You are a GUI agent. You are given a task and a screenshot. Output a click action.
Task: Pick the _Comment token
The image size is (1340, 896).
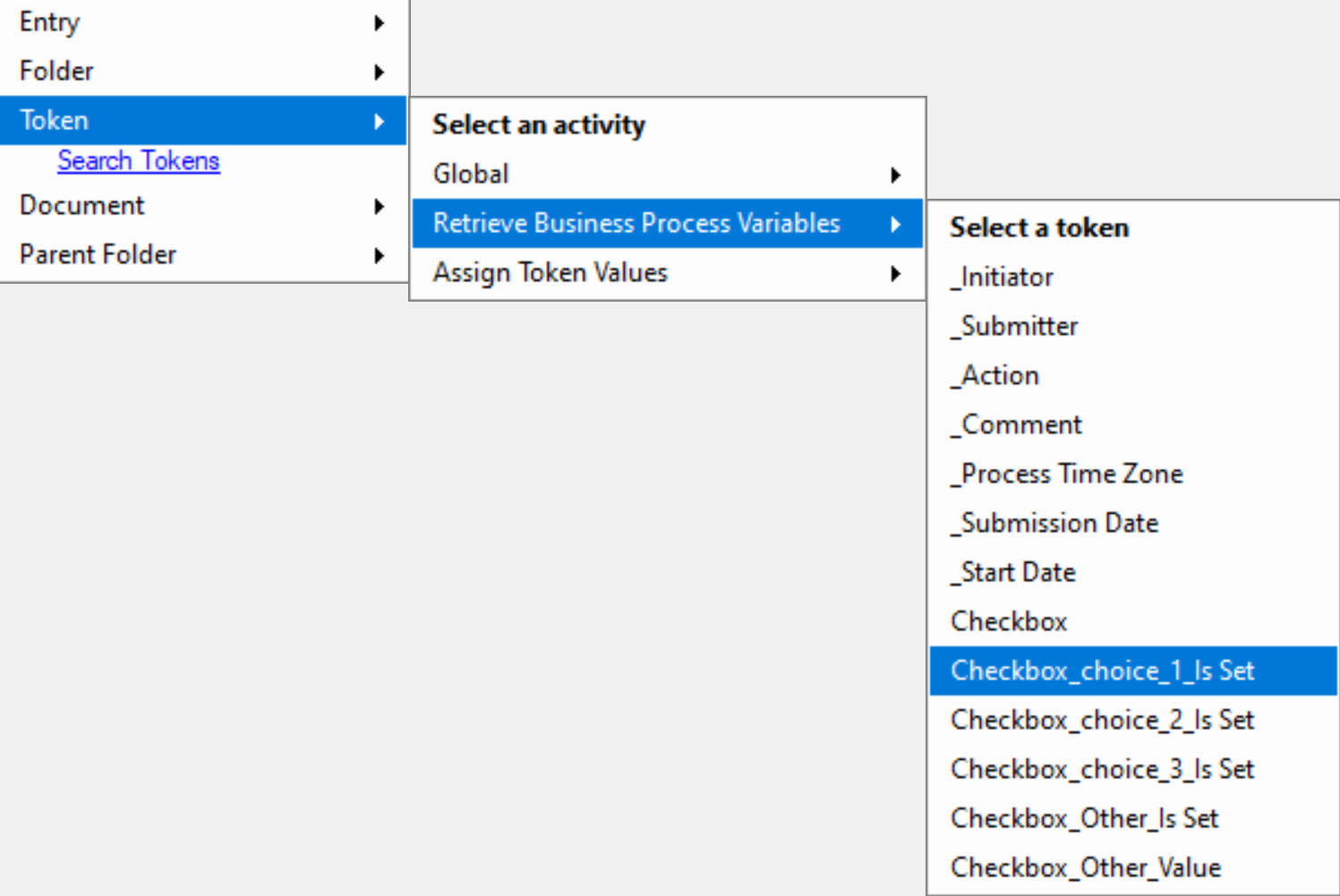pos(1133,424)
